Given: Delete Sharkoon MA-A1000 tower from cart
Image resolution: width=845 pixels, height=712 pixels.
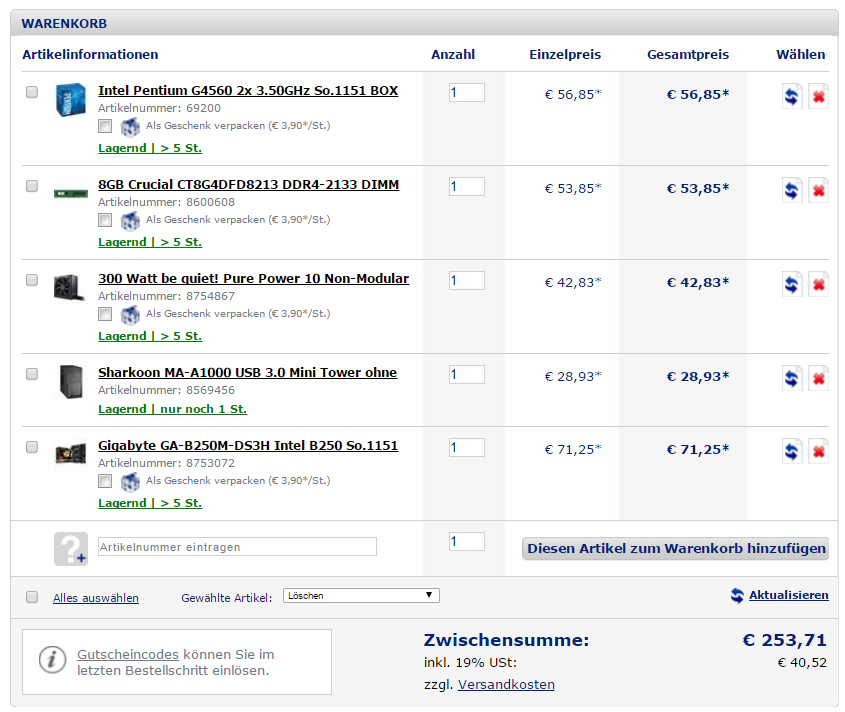Looking at the screenshot, I should pos(818,378).
